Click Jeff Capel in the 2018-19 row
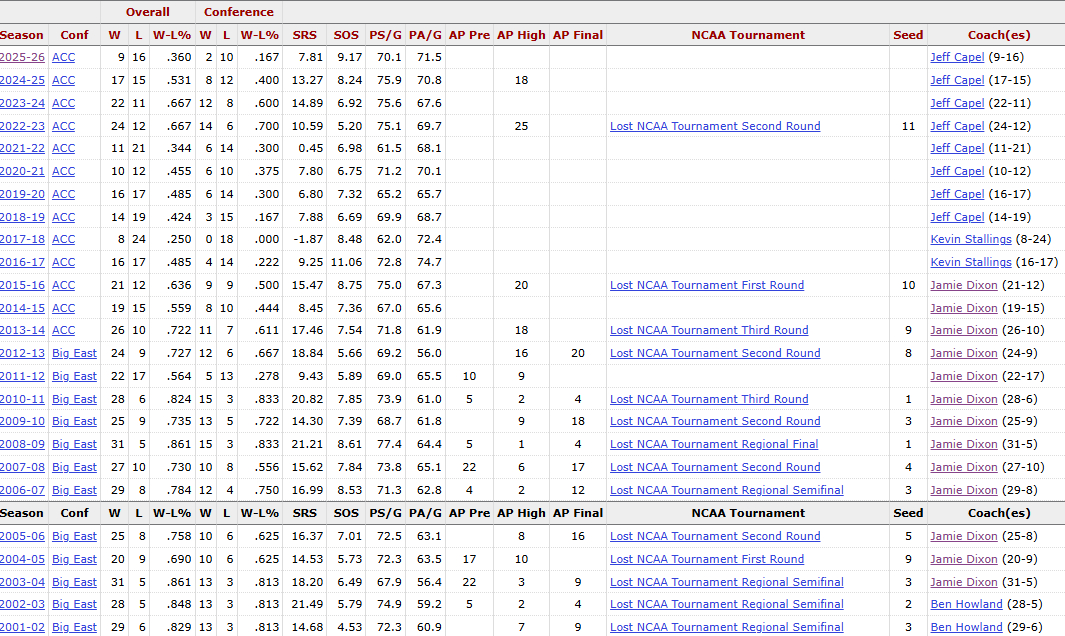The height and width of the screenshot is (636, 1065). pos(957,217)
